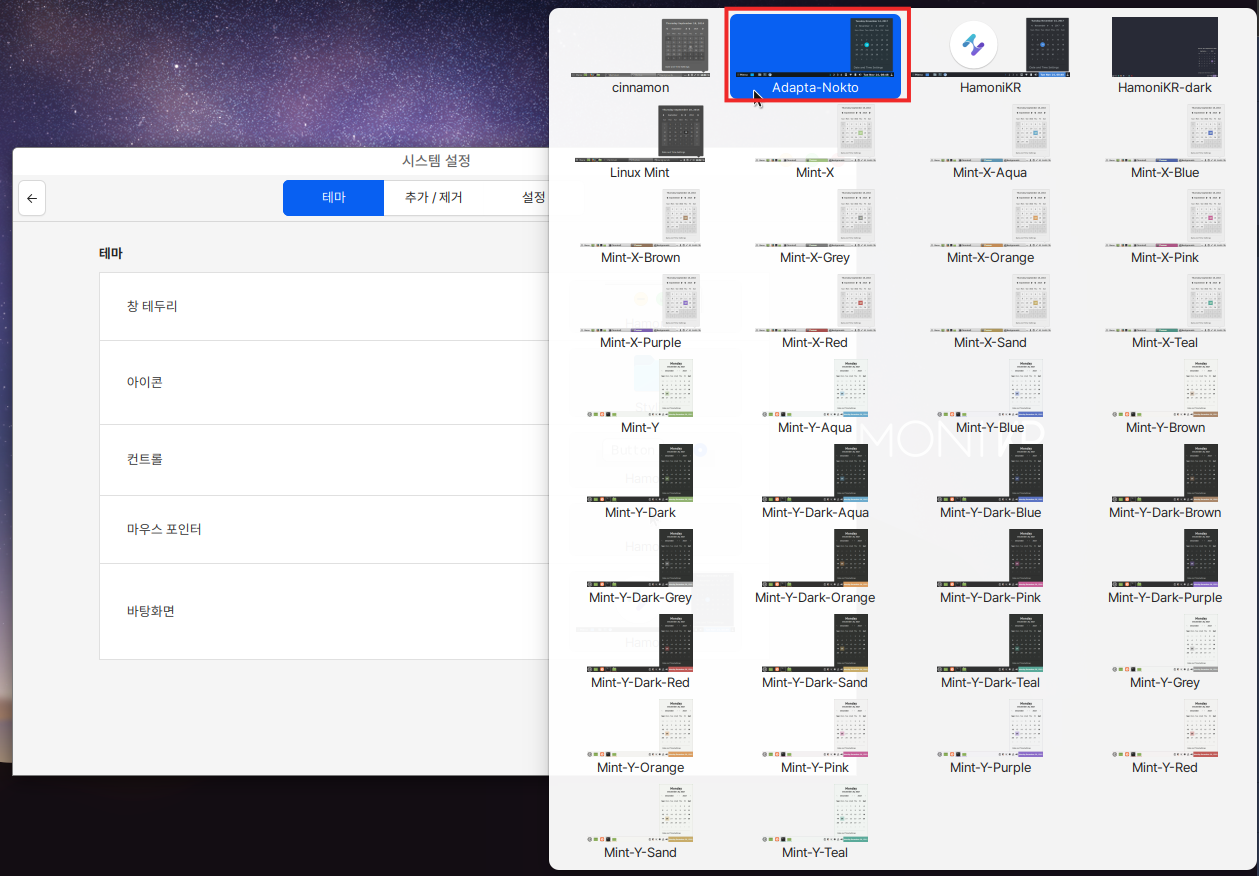
Task: Open the 설정 tab
Action: coord(533,198)
